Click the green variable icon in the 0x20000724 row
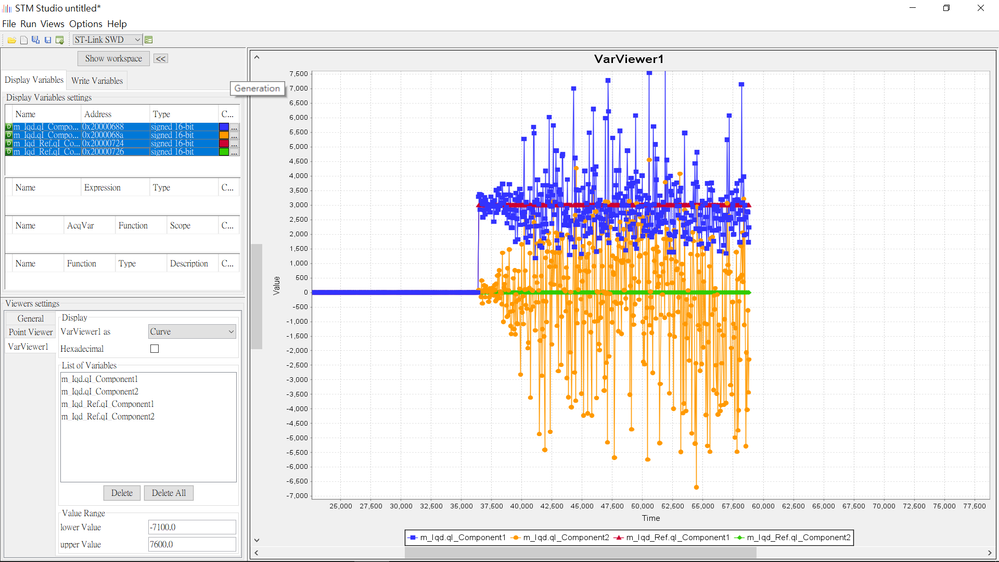 pyautogui.click(x=9, y=143)
